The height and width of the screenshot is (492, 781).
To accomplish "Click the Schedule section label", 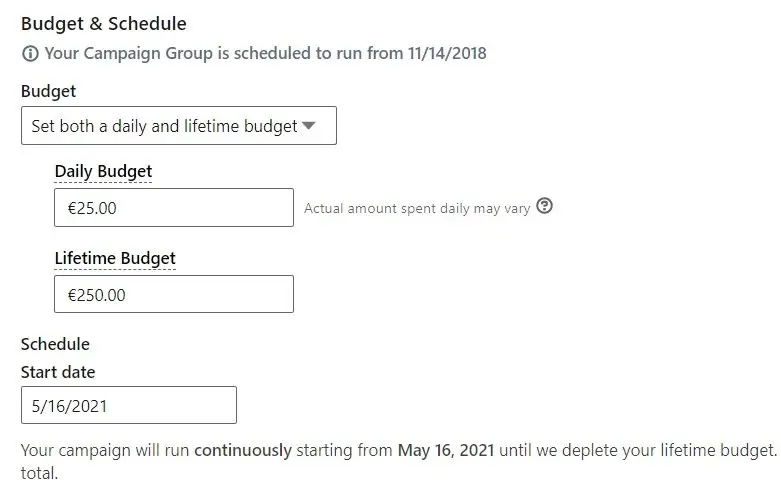I will (55, 344).
